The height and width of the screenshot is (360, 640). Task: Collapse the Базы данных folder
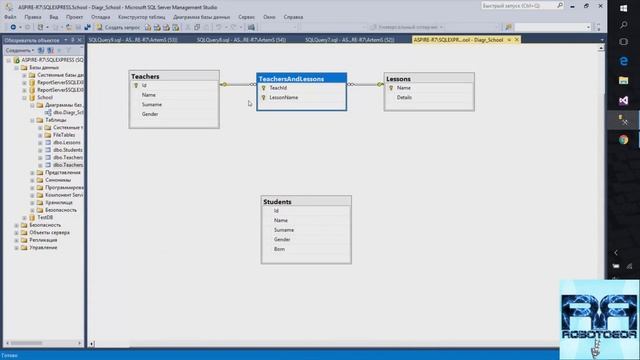[17, 68]
